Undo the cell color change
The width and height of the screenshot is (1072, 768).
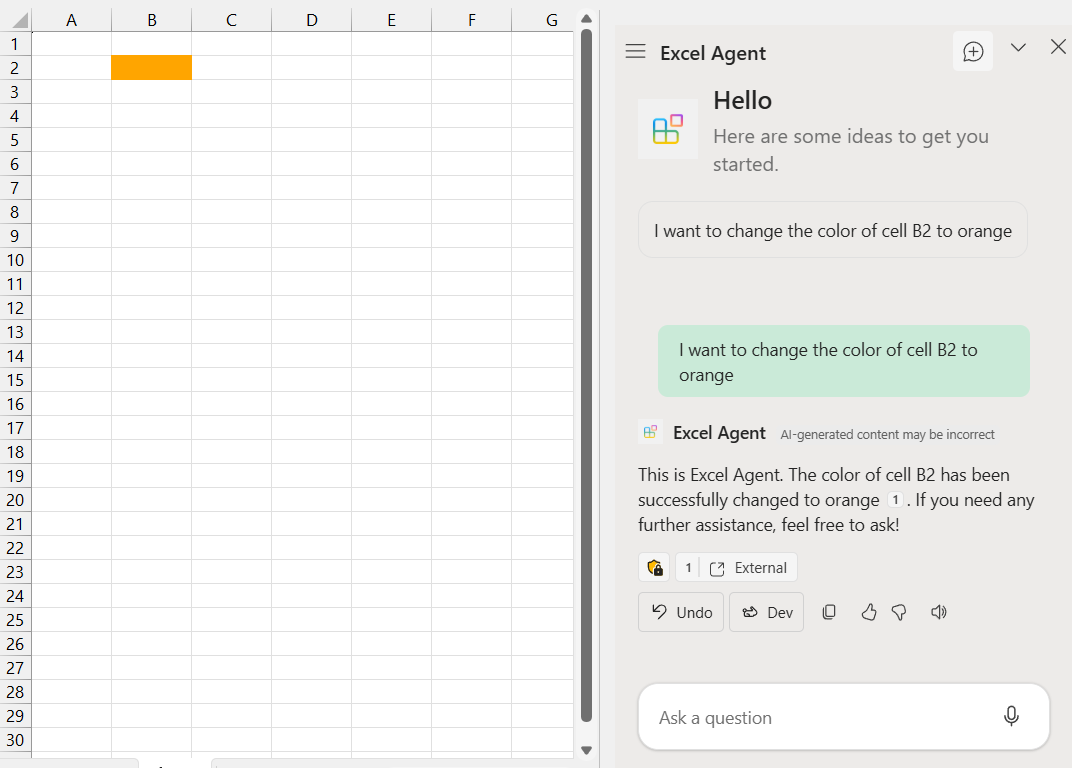(x=680, y=612)
